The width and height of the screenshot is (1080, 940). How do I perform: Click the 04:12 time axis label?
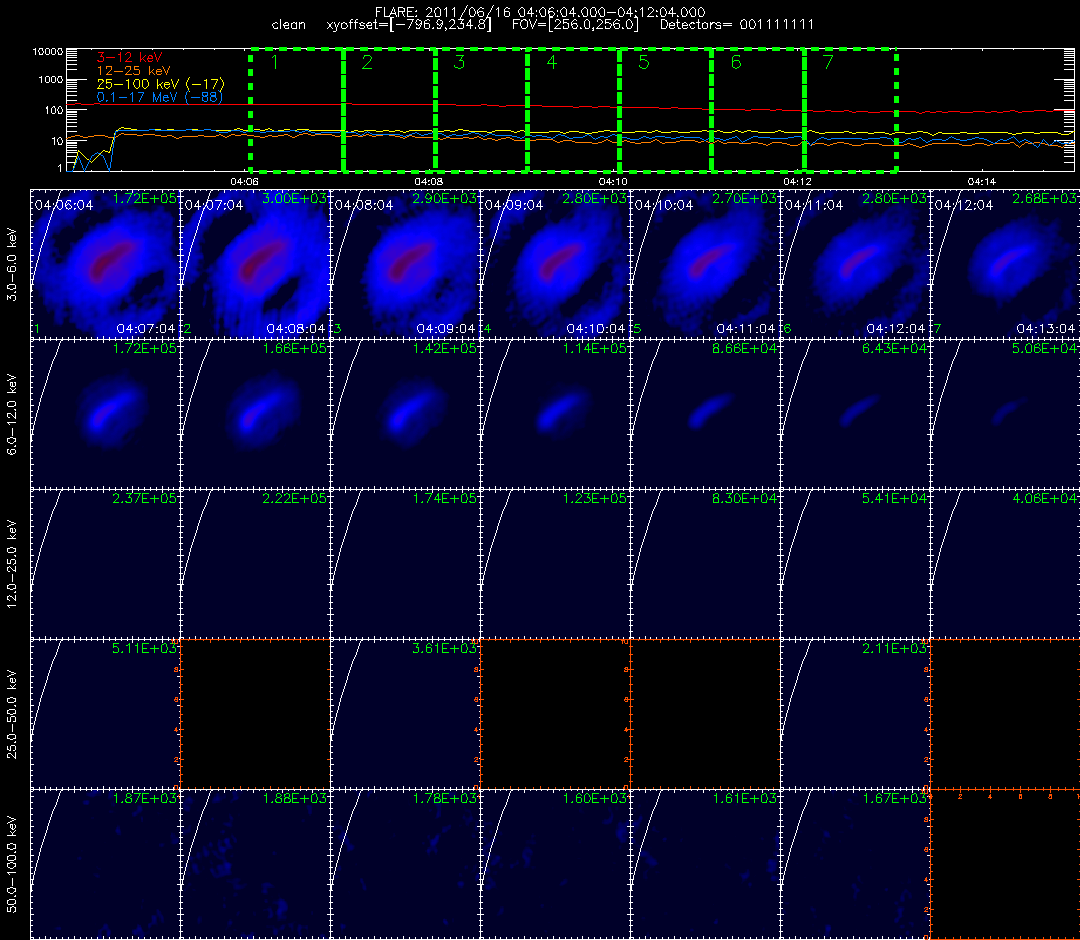[798, 182]
